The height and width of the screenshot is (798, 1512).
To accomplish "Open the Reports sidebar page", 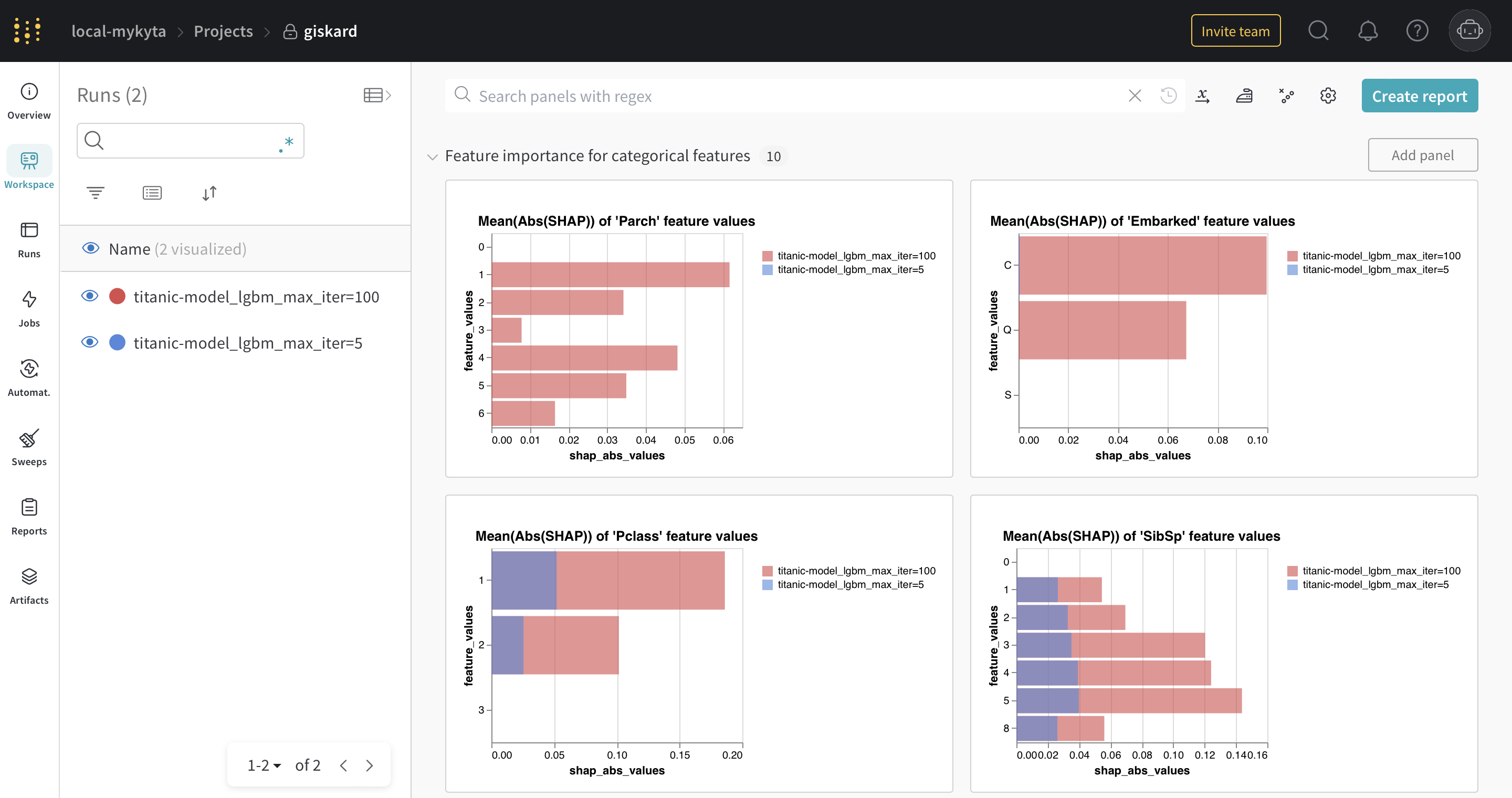I will pos(29,517).
